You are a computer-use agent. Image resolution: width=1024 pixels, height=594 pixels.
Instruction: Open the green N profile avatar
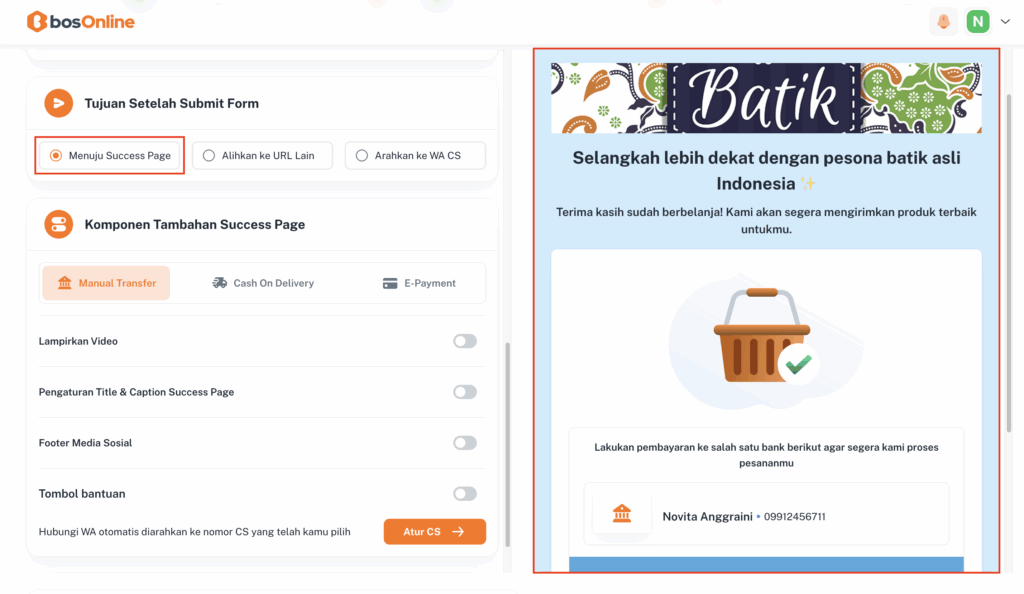977,21
